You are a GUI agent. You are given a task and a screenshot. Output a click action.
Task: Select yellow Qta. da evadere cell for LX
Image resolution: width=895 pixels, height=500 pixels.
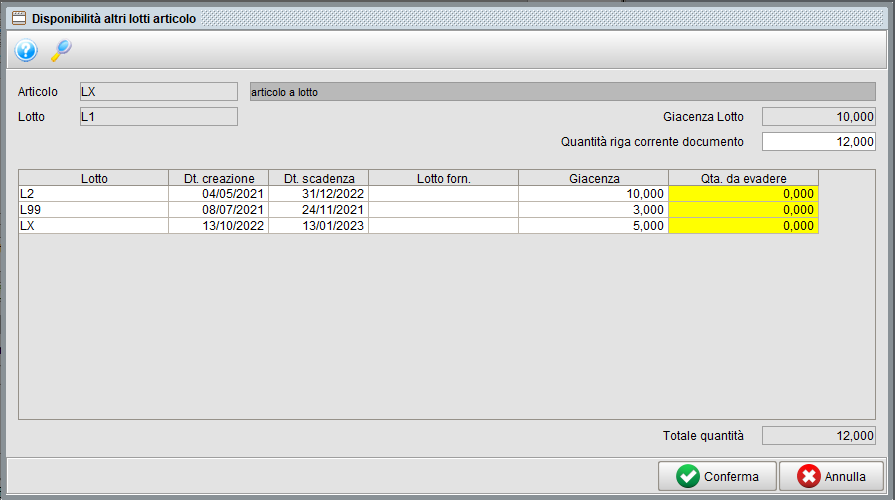point(743,226)
